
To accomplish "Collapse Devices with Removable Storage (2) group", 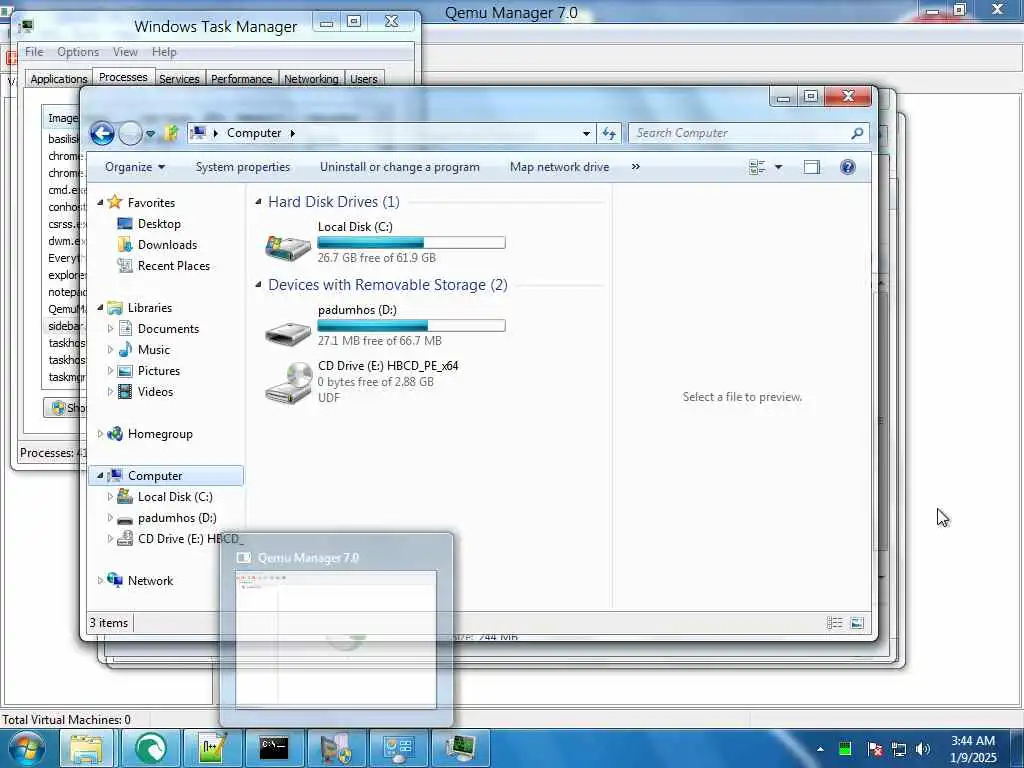I will point(258,285).
